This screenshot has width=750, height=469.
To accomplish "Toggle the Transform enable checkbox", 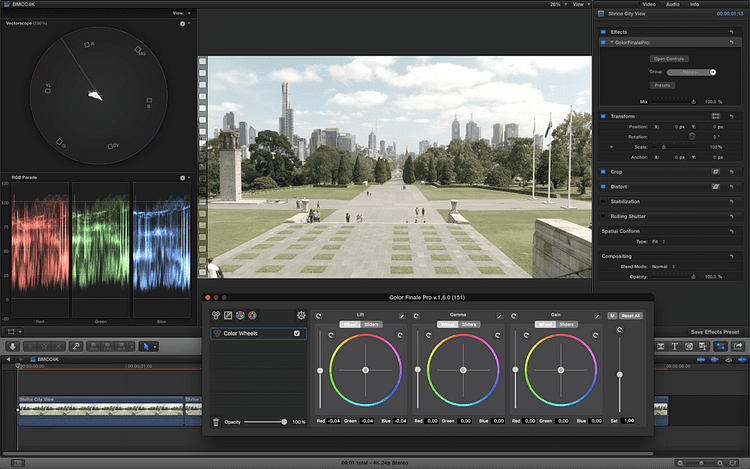I will [603, 116].
